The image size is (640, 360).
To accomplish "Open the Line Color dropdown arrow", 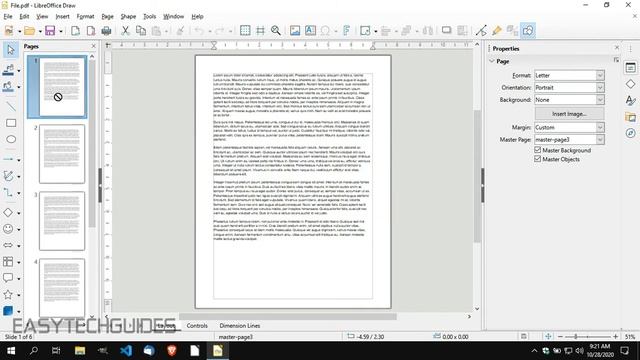I will 19,71.
